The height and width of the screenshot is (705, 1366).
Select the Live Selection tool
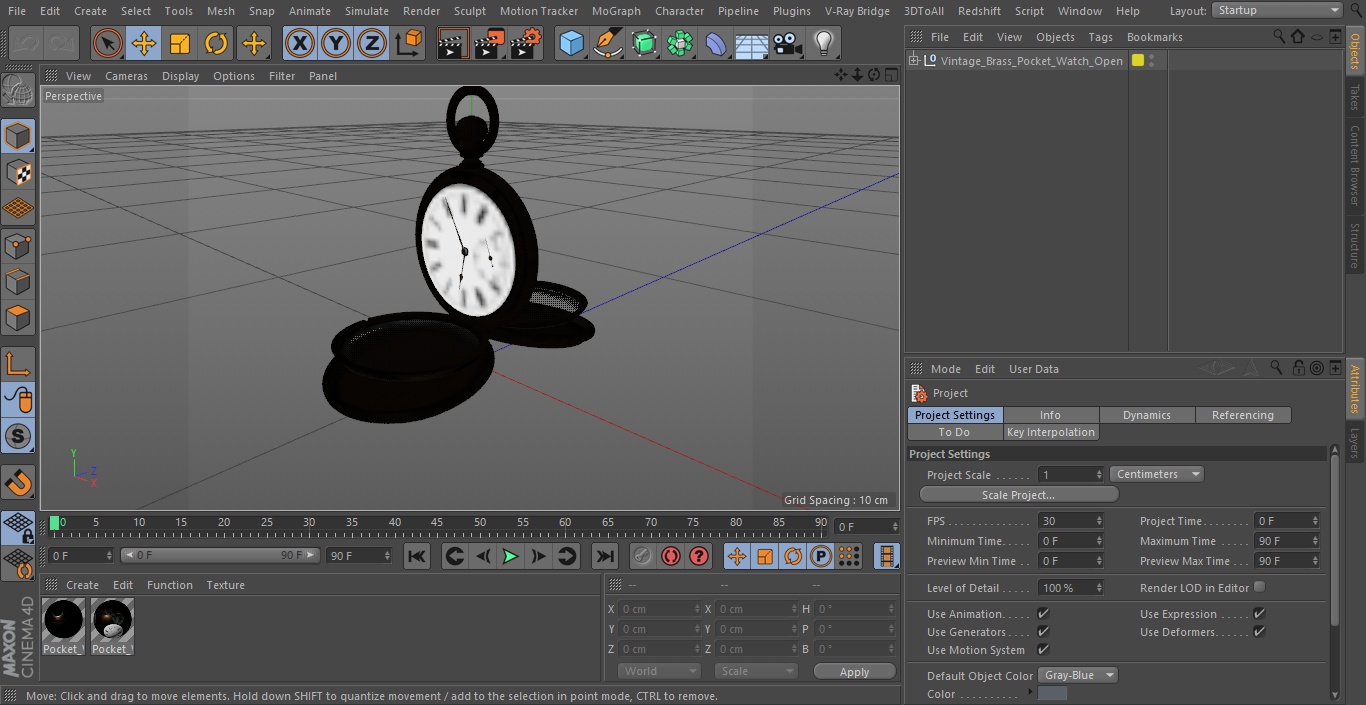107,43
